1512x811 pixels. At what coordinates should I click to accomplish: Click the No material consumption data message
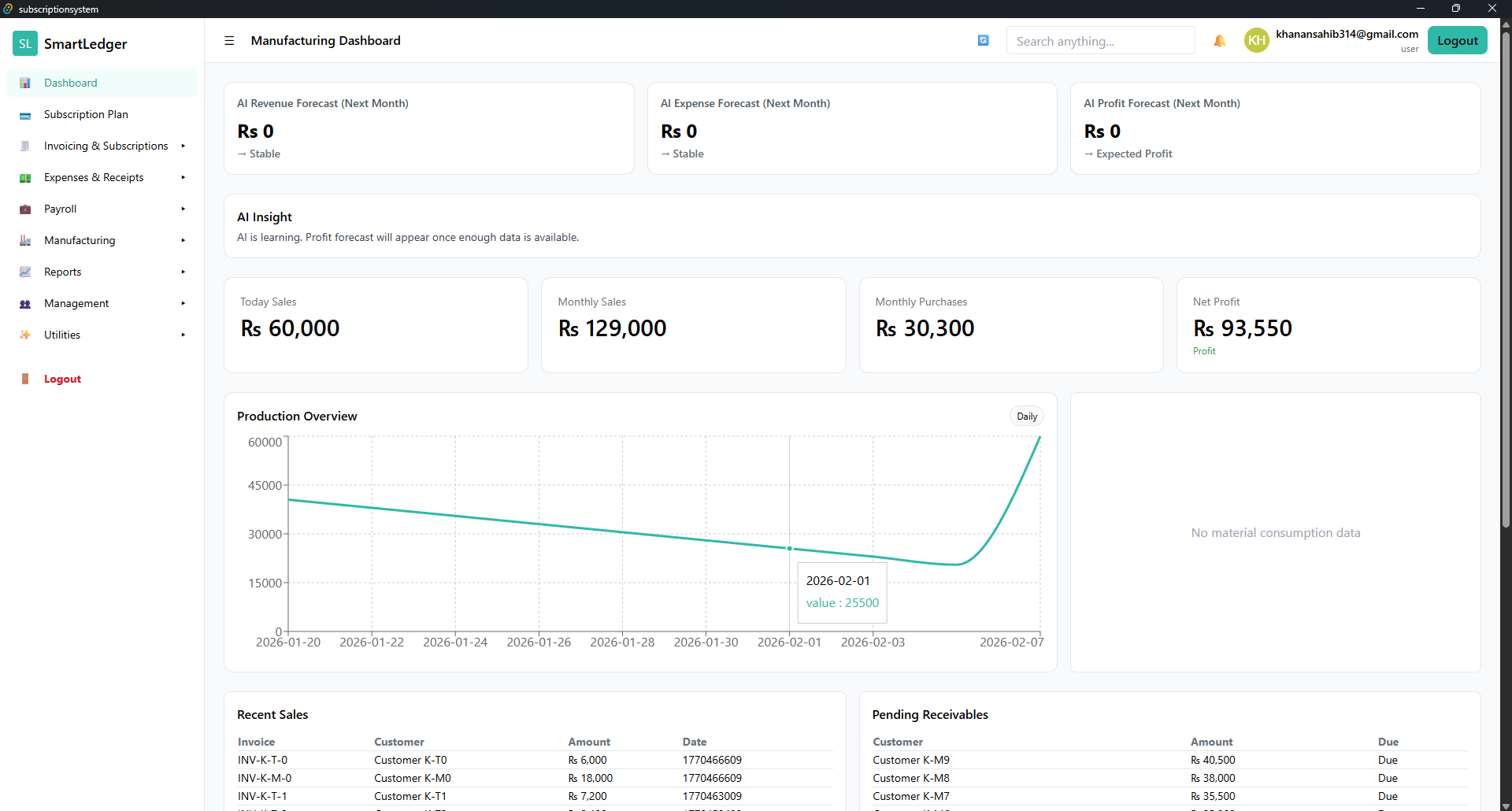coord(1276,533)
